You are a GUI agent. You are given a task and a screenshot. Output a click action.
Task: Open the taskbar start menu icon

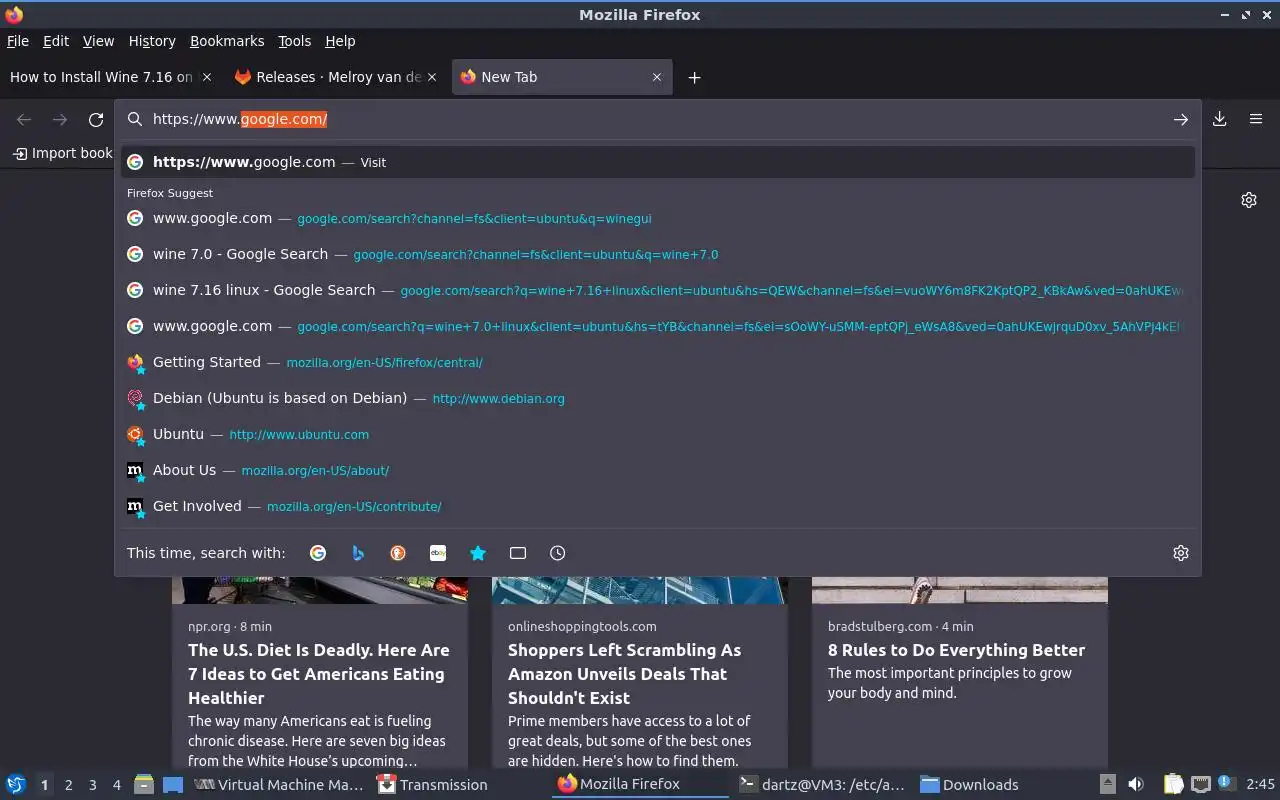coord(15,785)
